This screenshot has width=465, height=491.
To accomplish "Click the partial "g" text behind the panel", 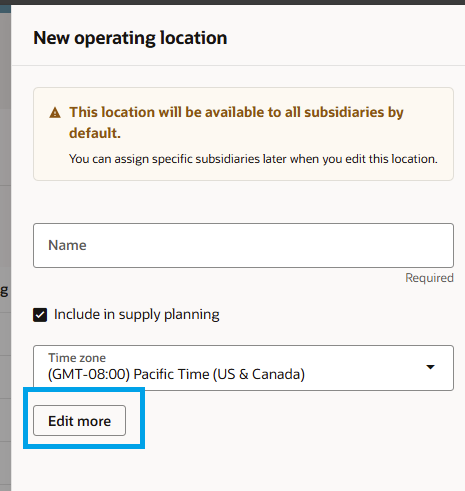I will (x=4, y=291).
